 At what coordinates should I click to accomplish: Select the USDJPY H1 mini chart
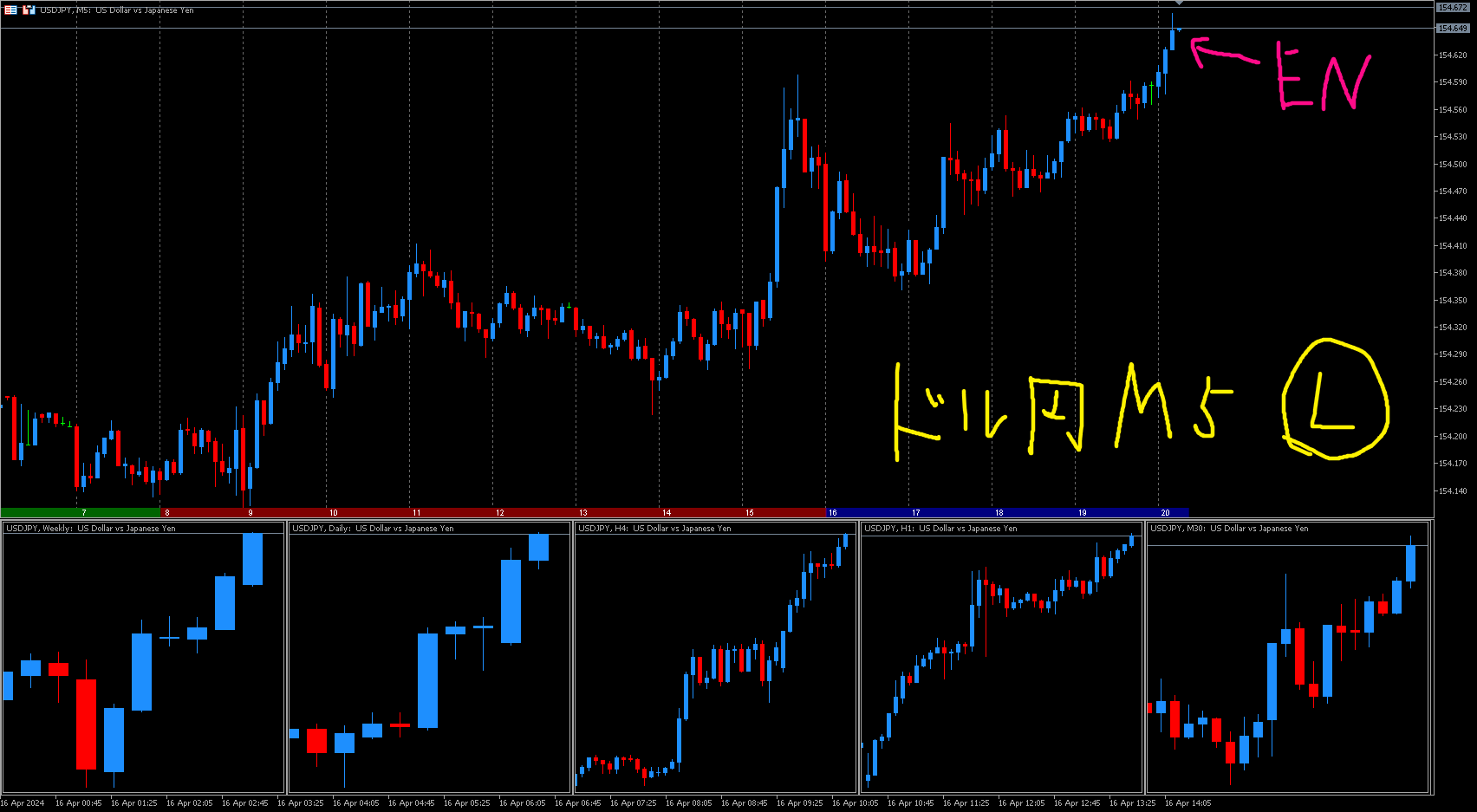point(1001,659)
